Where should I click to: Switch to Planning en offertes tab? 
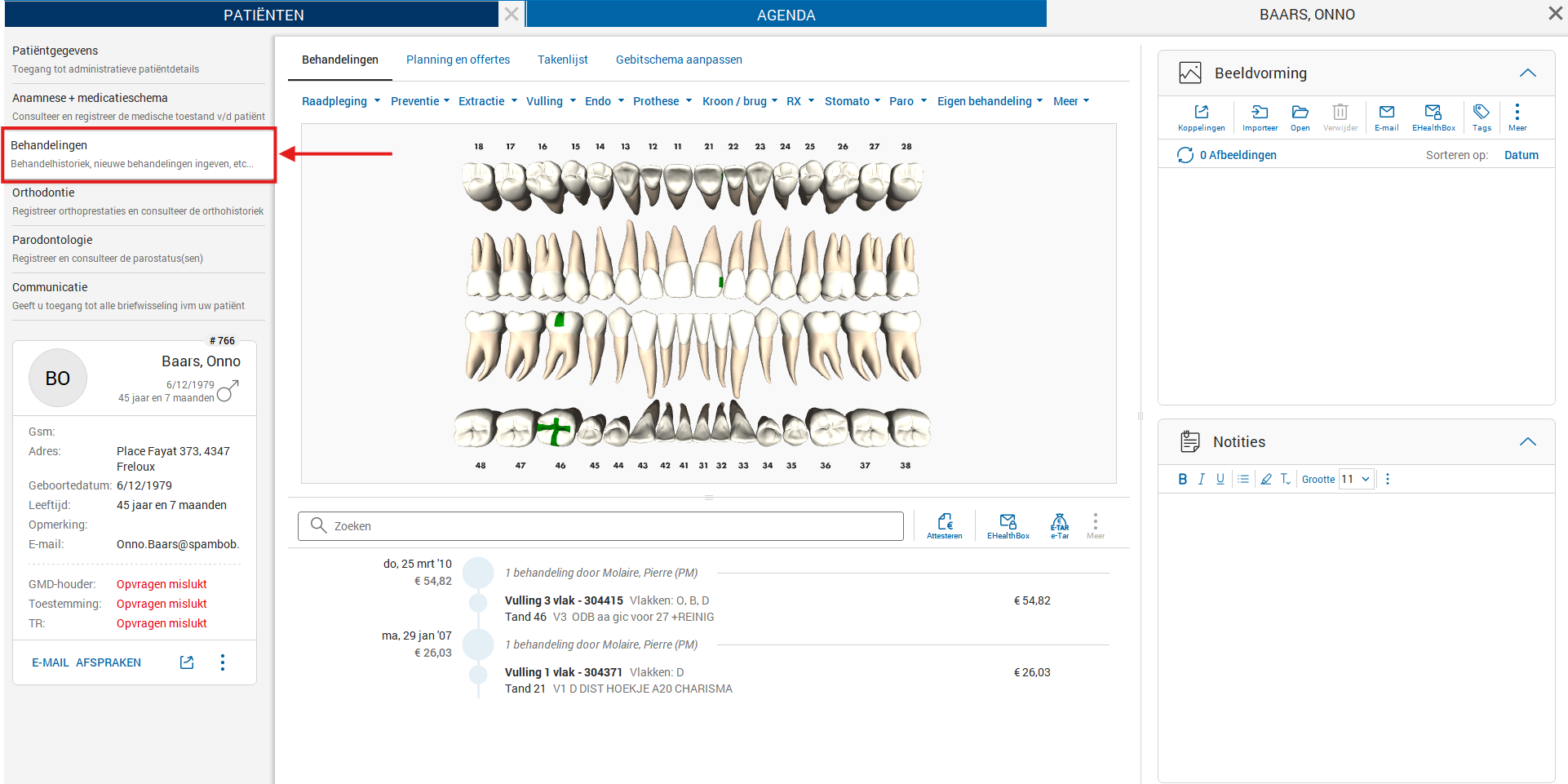click(x=458, y=60)
